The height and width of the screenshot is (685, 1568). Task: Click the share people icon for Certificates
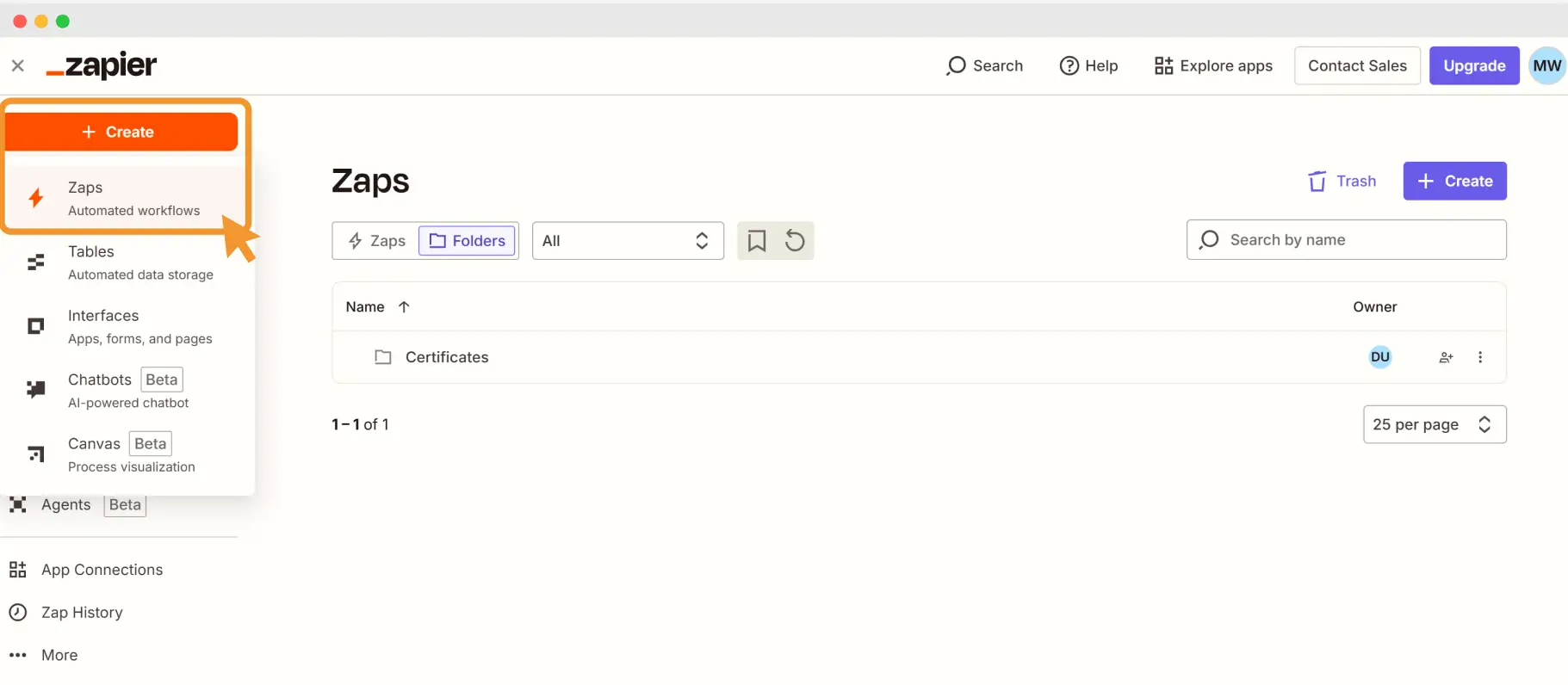click(1446, 357)
